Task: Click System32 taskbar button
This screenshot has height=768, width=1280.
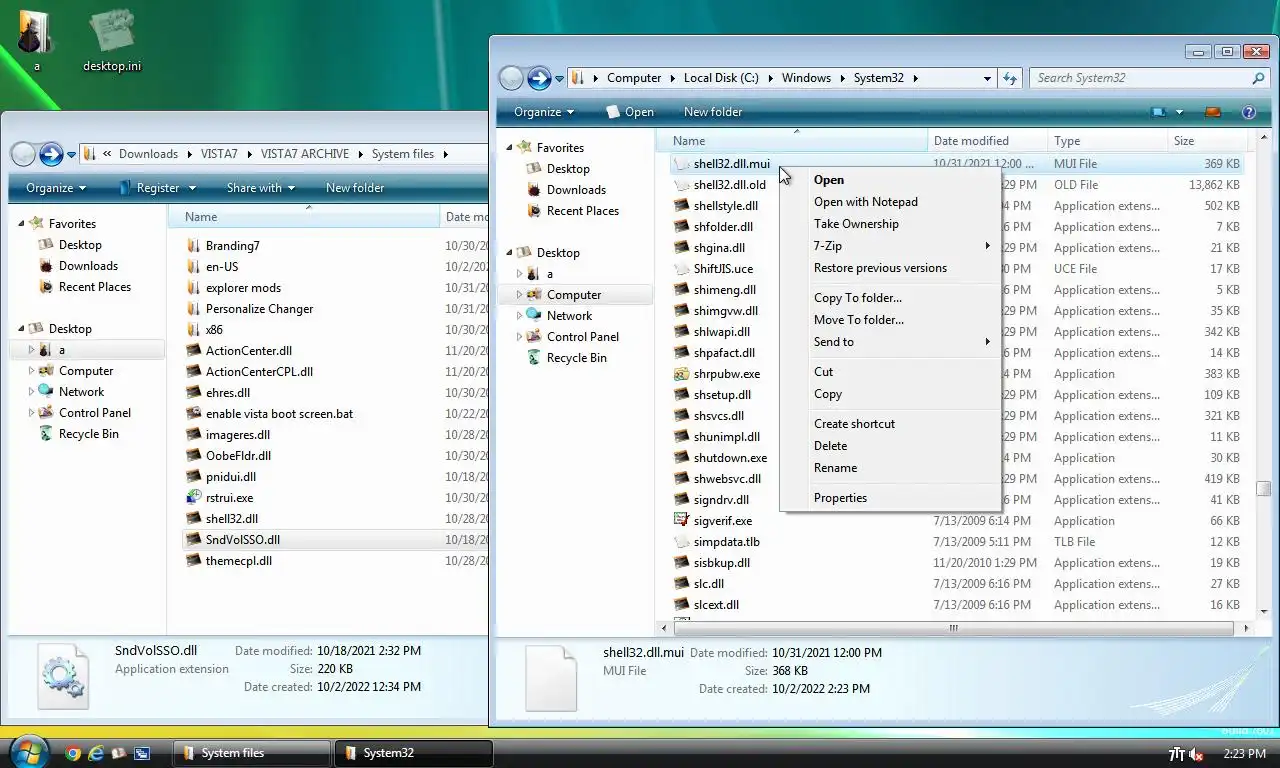Action: click(x=413, y=753)
